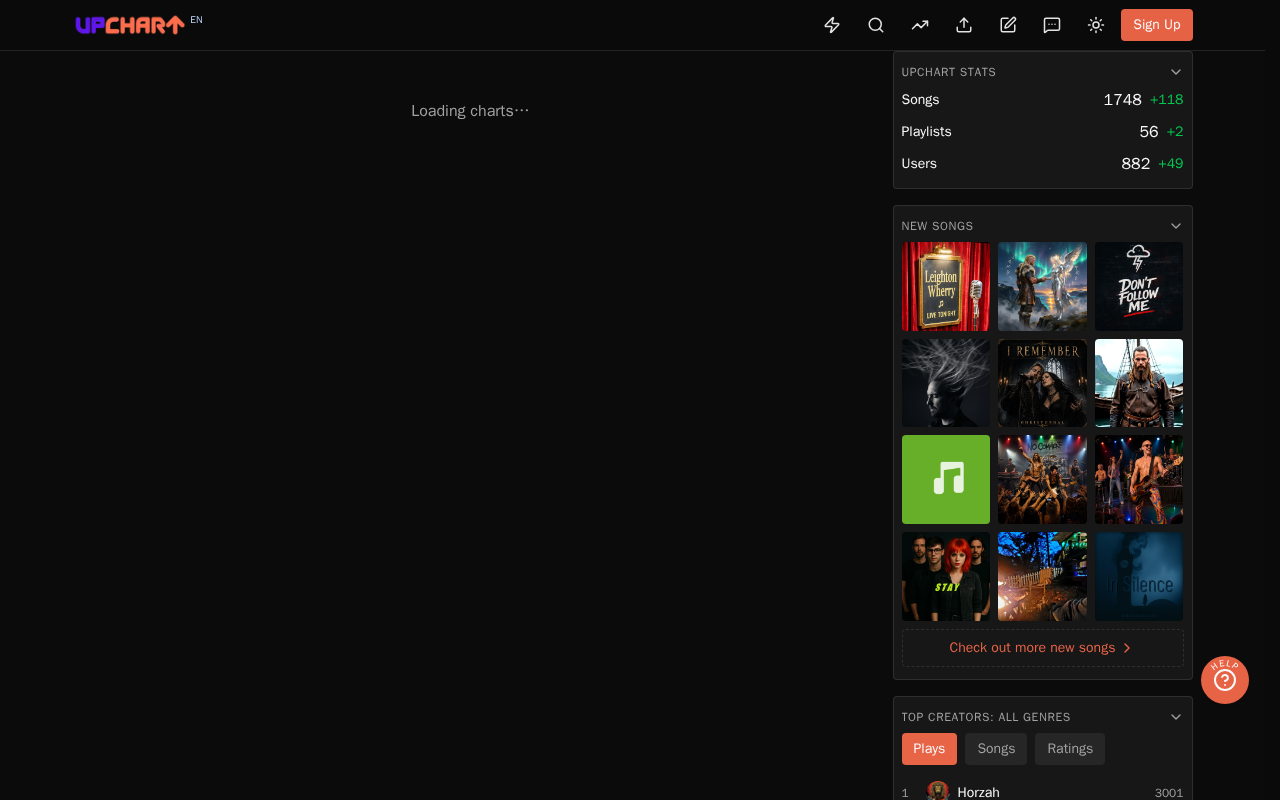Open the search magnifier icon
The width and height of the screenshot is (1280, 800).
[876, 25]
